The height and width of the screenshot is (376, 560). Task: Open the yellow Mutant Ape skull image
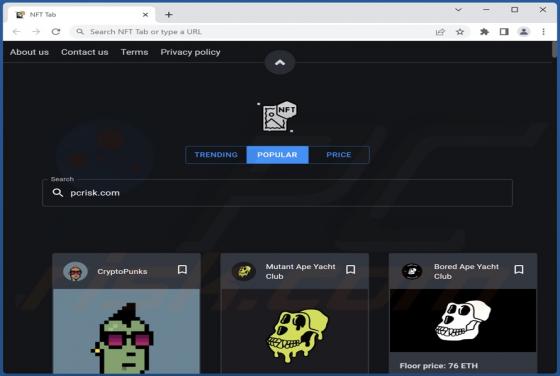[295, 331]
